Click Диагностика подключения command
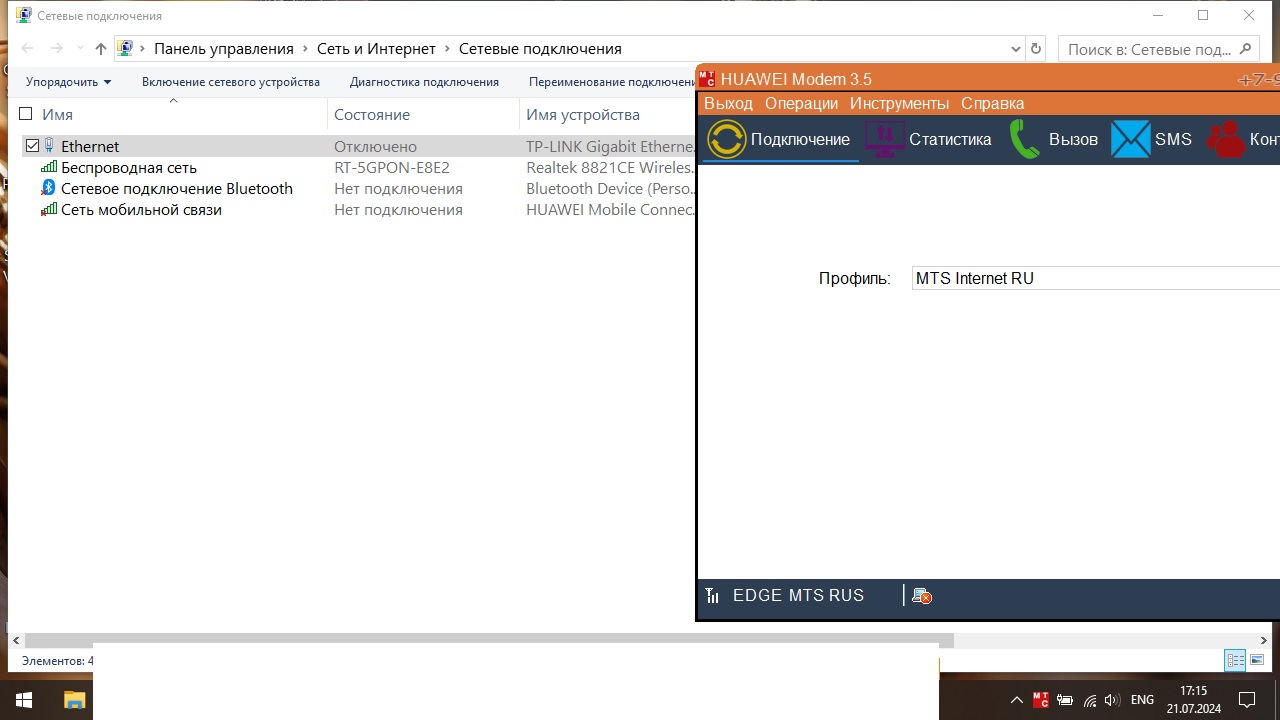Image resolution: width=1280 pixels, height=720 pixels. (x=424, y=82)
